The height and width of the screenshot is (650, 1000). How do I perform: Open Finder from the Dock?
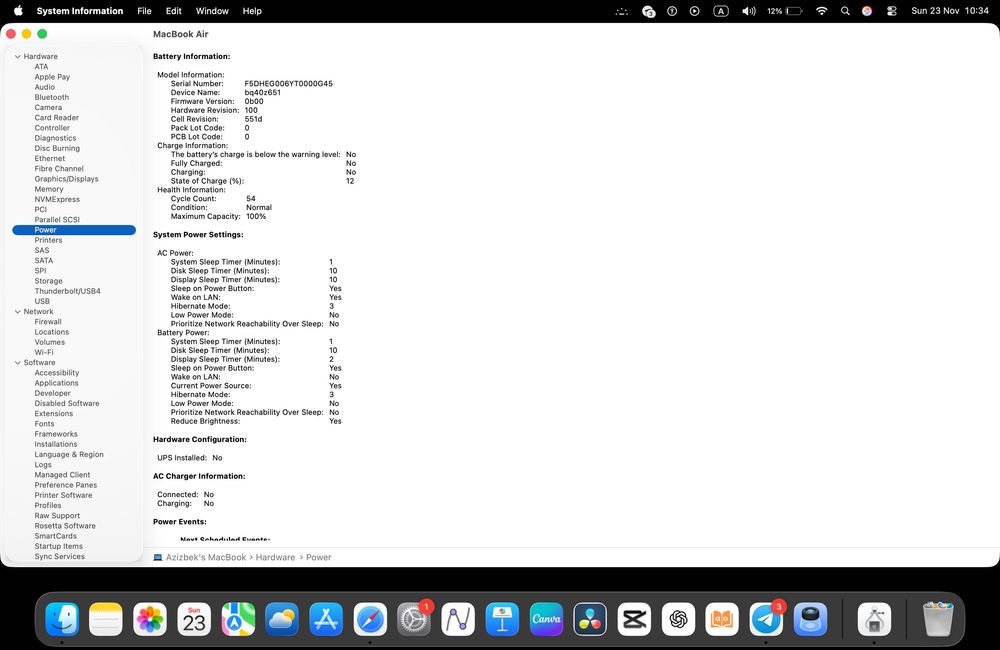(62, 619)
